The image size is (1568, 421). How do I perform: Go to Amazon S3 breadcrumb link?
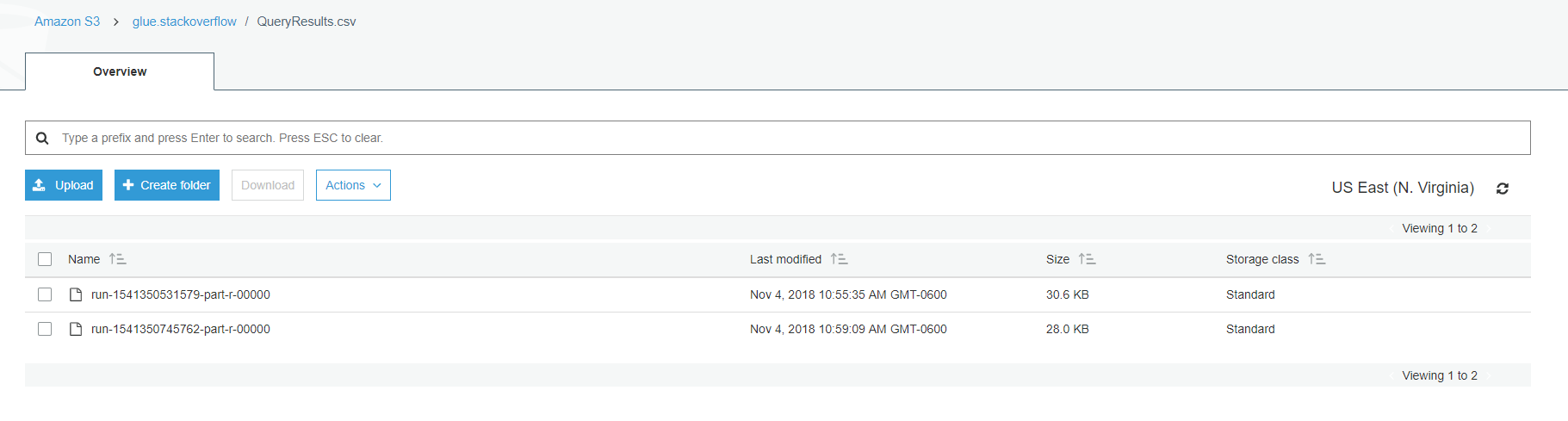click(x=67, y=22)
